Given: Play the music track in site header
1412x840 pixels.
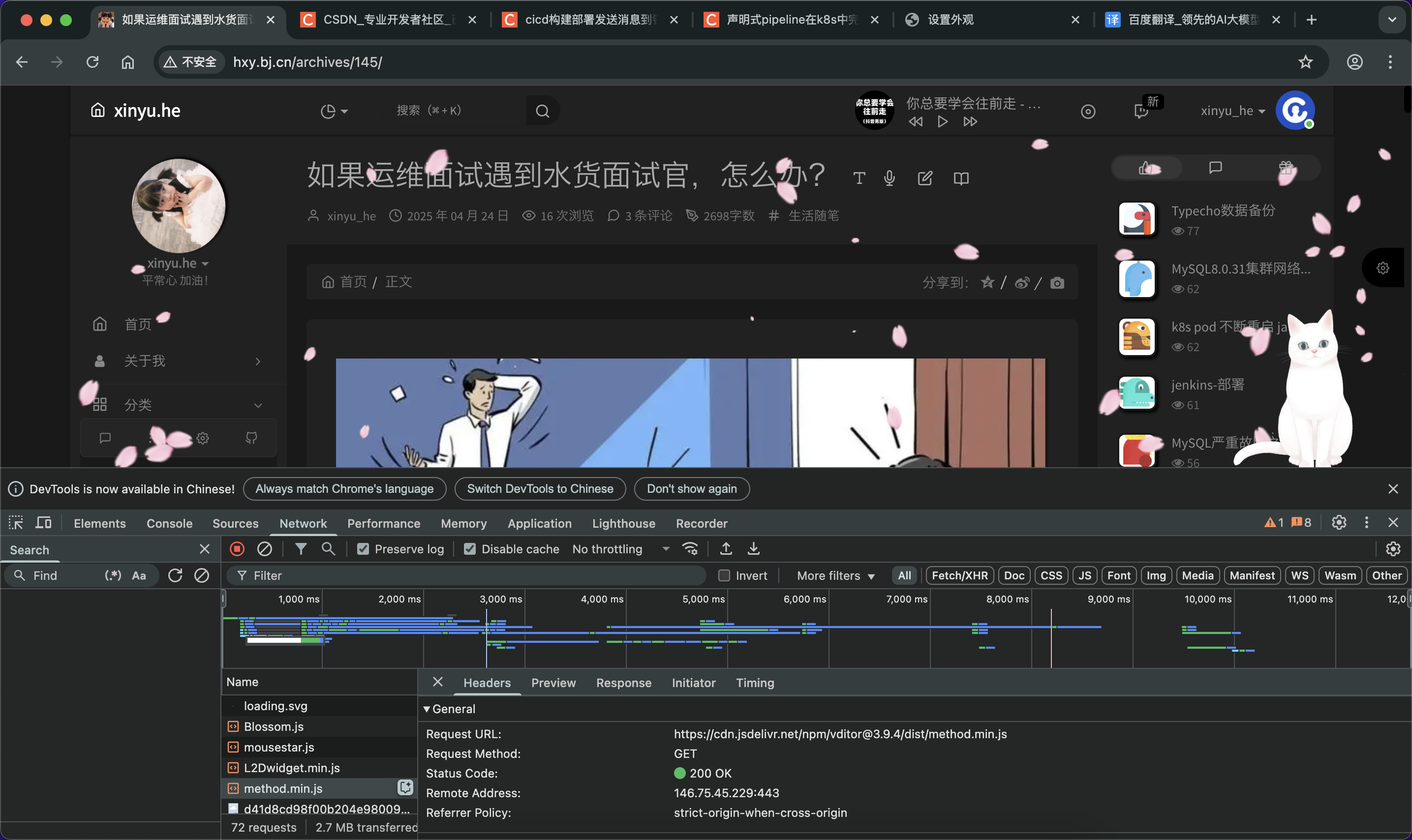Looking at the screenshot, I should 943,121.
